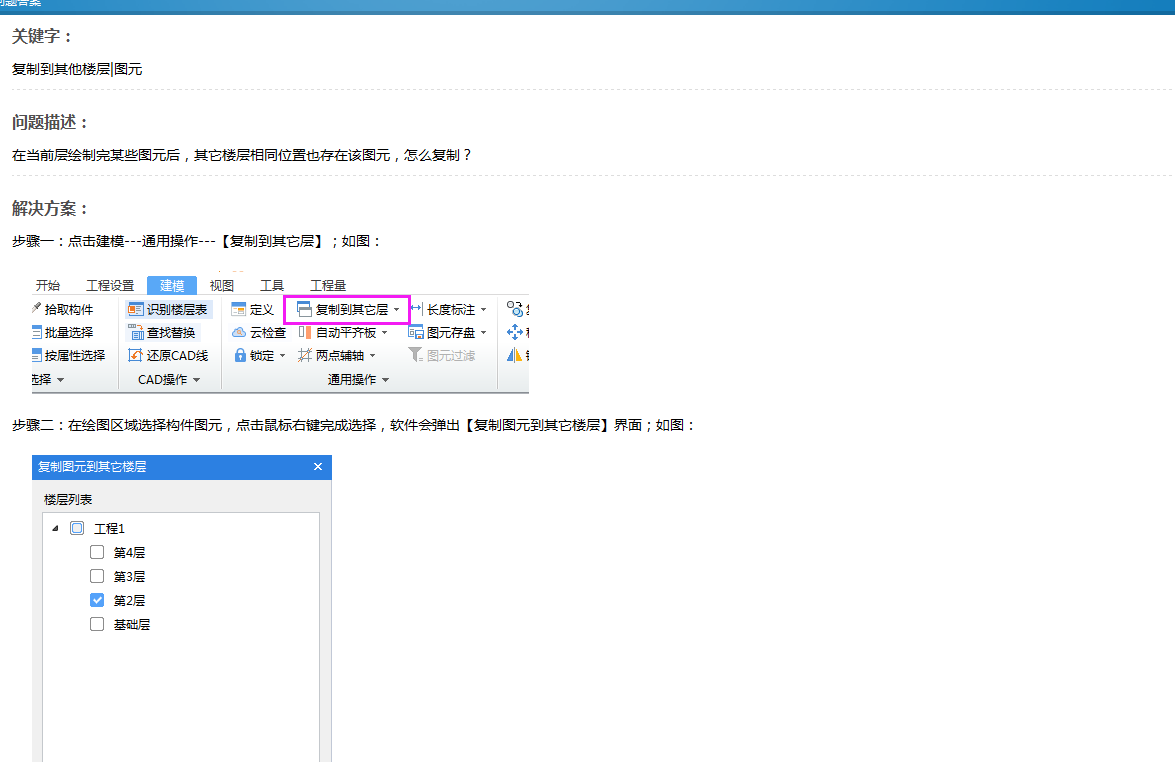Click the 长度标注 dimension icon
Viewport: 1175px width, 762px height.
pos(417,309)
